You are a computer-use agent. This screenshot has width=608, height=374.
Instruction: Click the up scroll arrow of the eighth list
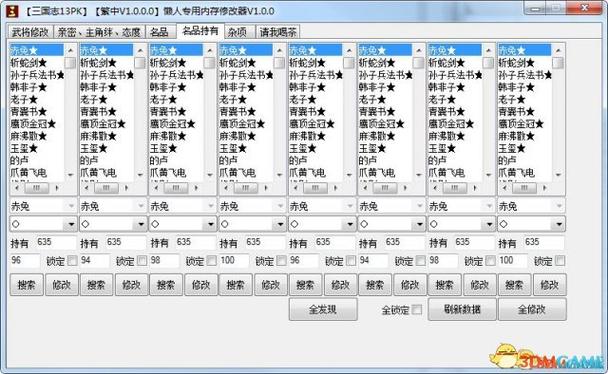(558, 50)
